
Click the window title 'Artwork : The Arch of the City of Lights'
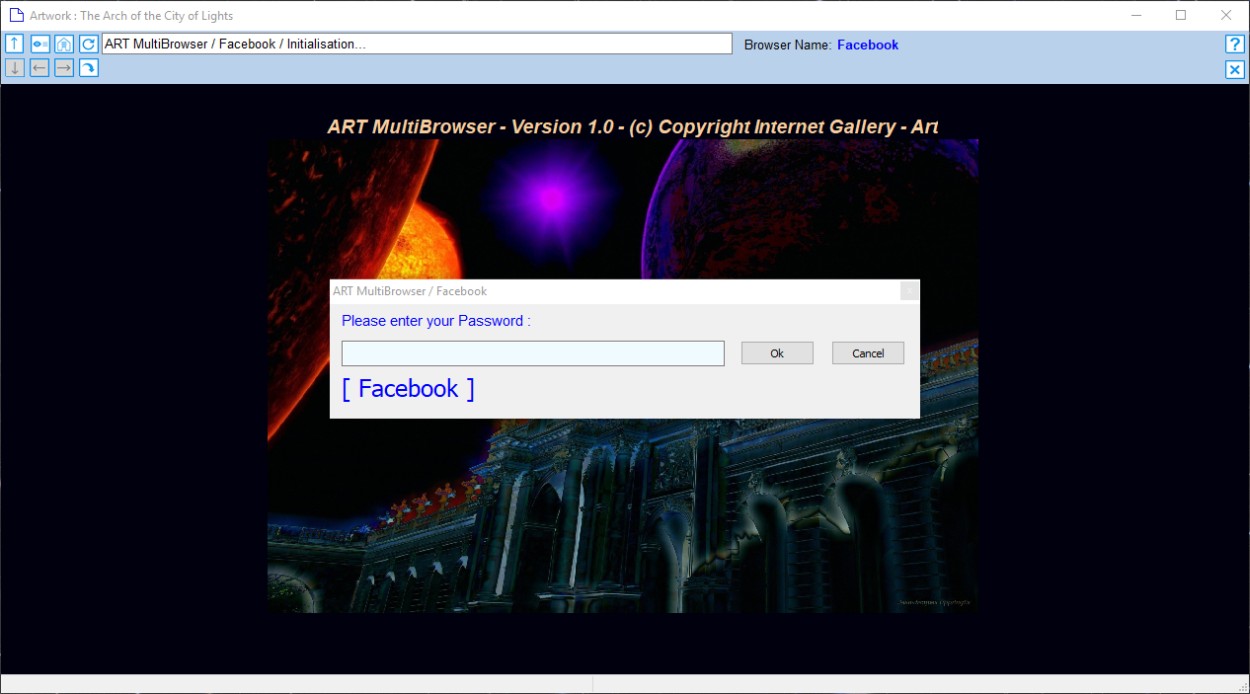pos(131,16)
